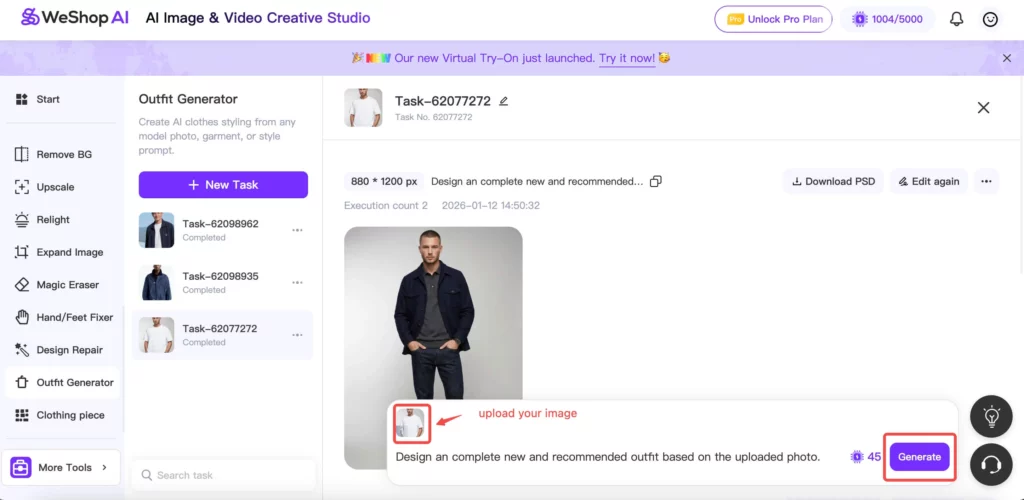Expand More Tools in the sidebar
The height and width of the screenshot is (500, 1024).
click(61, 467)
